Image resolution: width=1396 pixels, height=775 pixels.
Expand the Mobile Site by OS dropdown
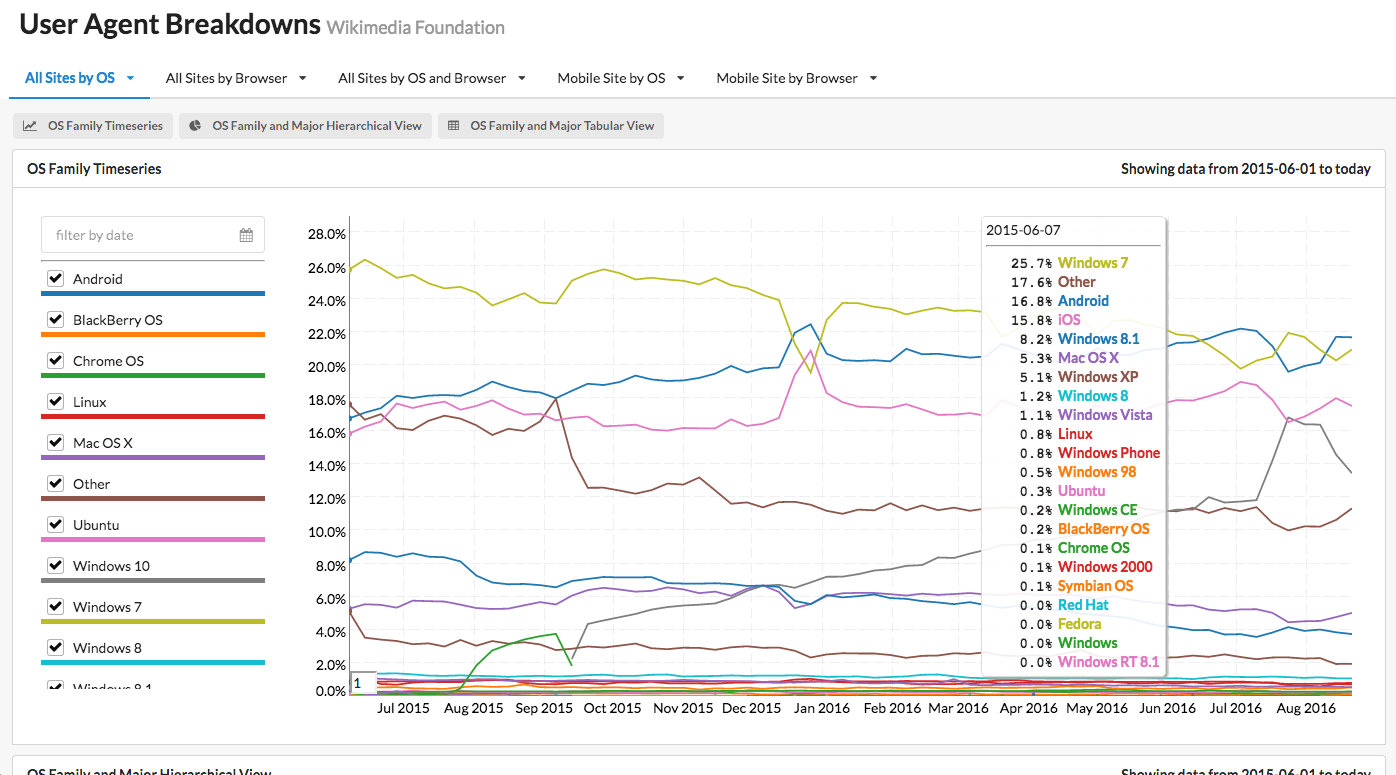[679, 77]
